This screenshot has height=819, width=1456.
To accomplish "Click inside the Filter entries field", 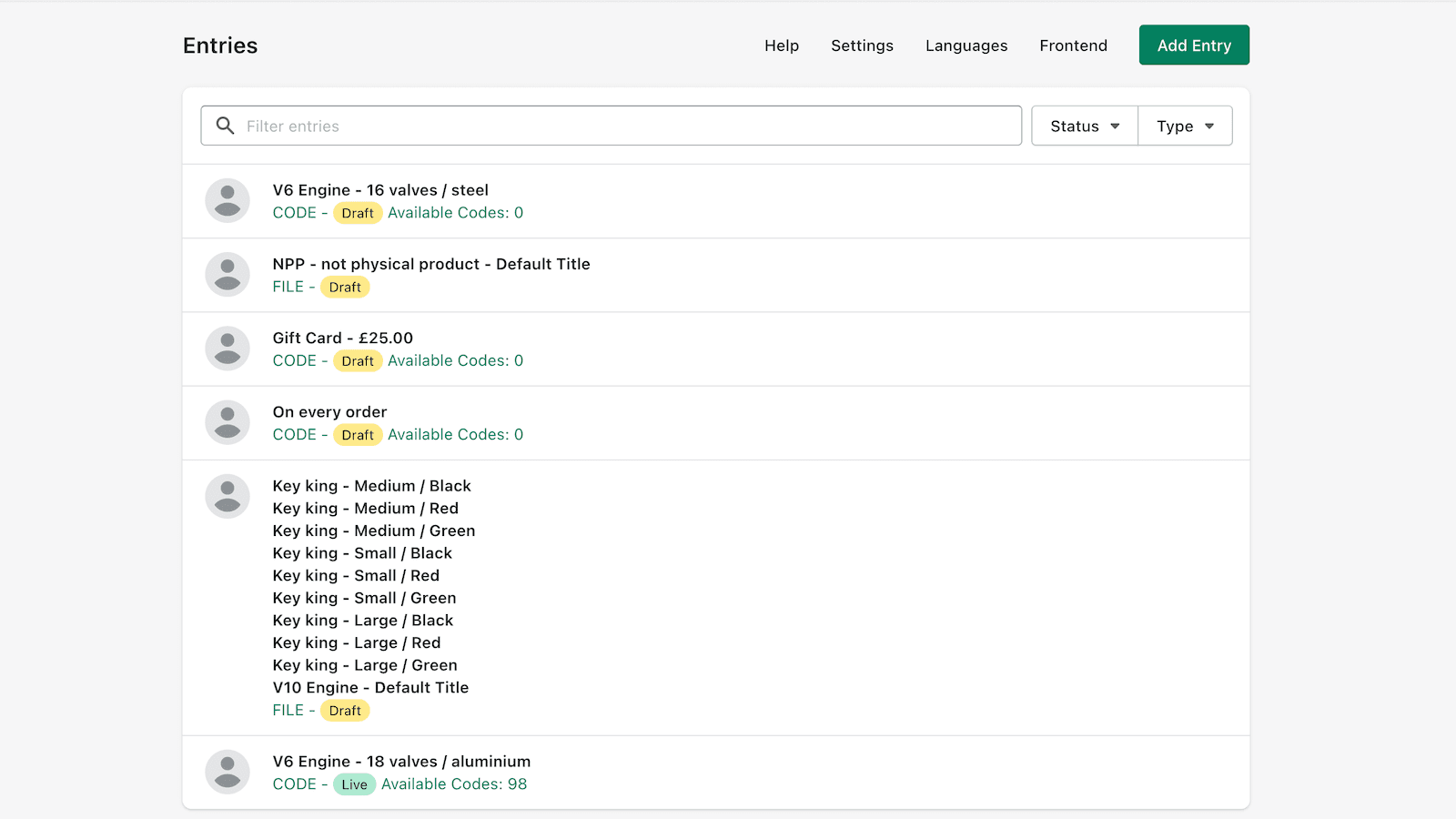I will click(610, 126).
